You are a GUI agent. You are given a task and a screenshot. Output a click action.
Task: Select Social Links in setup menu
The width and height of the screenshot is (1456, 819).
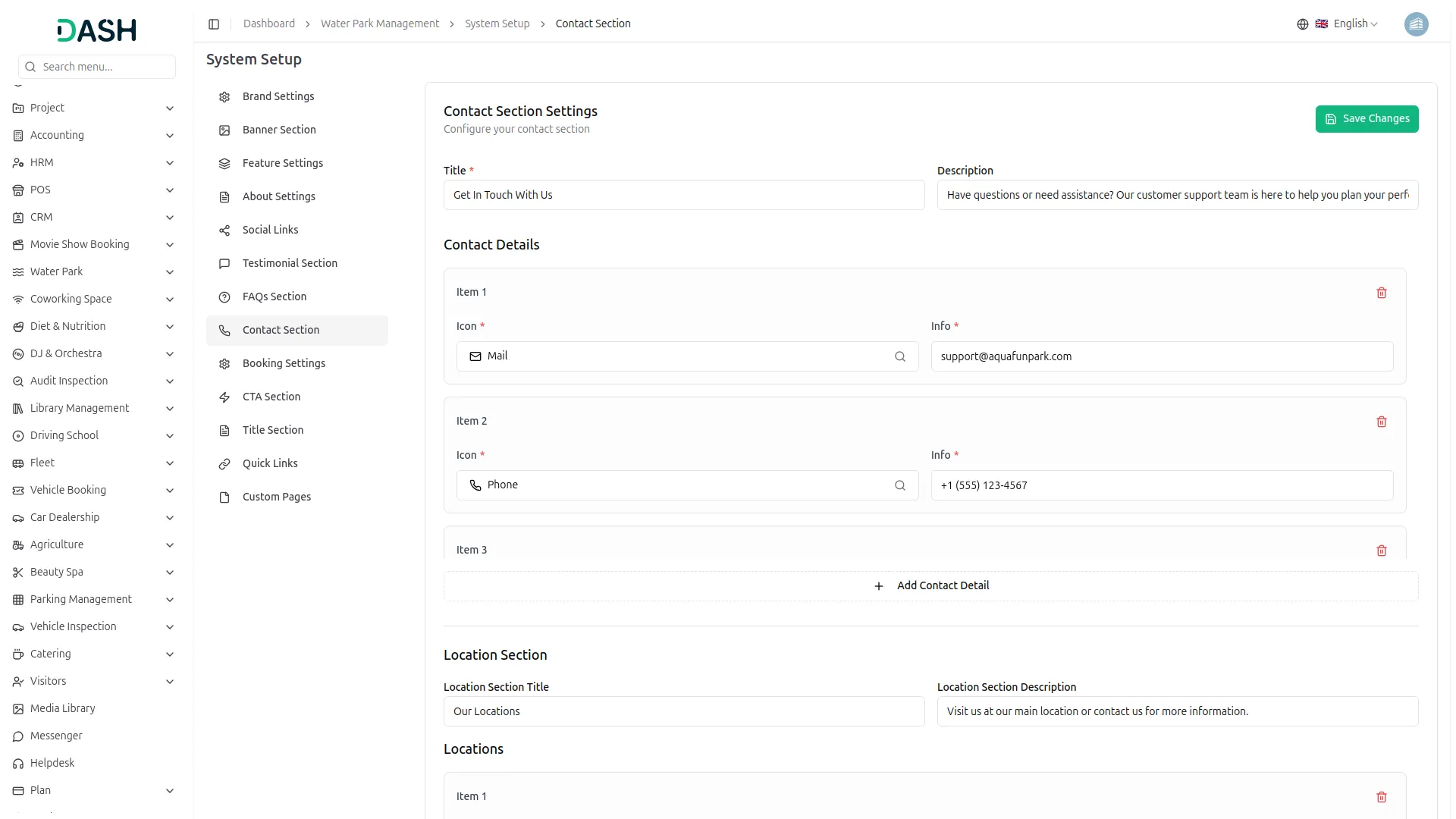point(270,230)
